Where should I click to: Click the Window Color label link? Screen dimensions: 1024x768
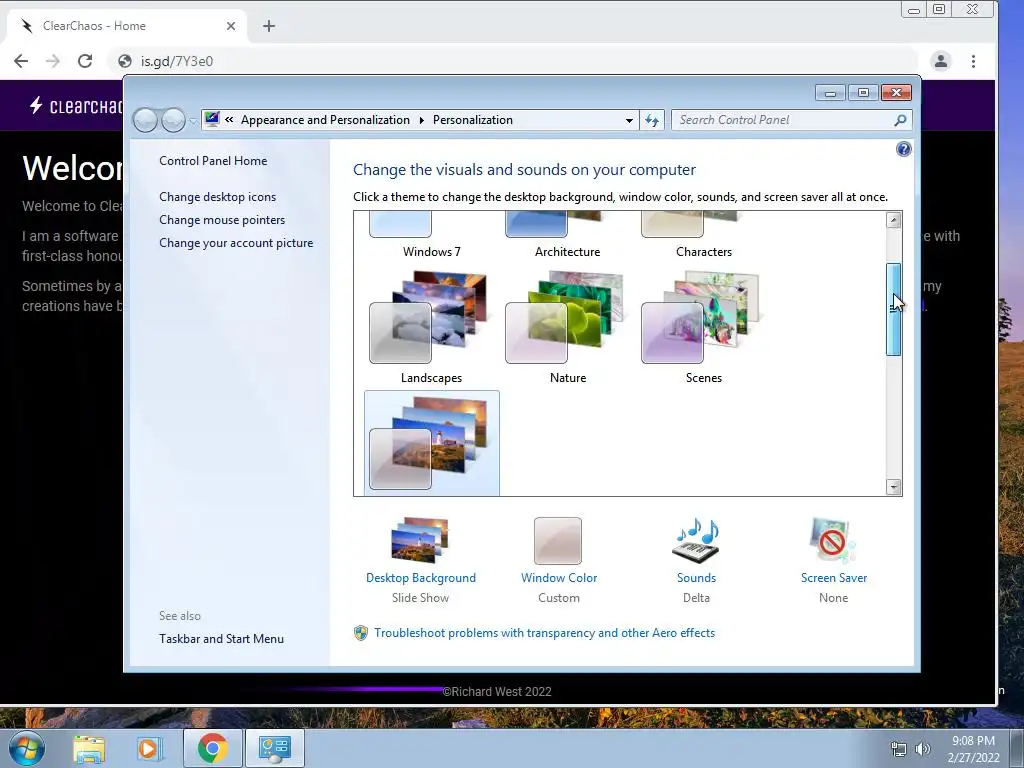click(x=559, y=578)
